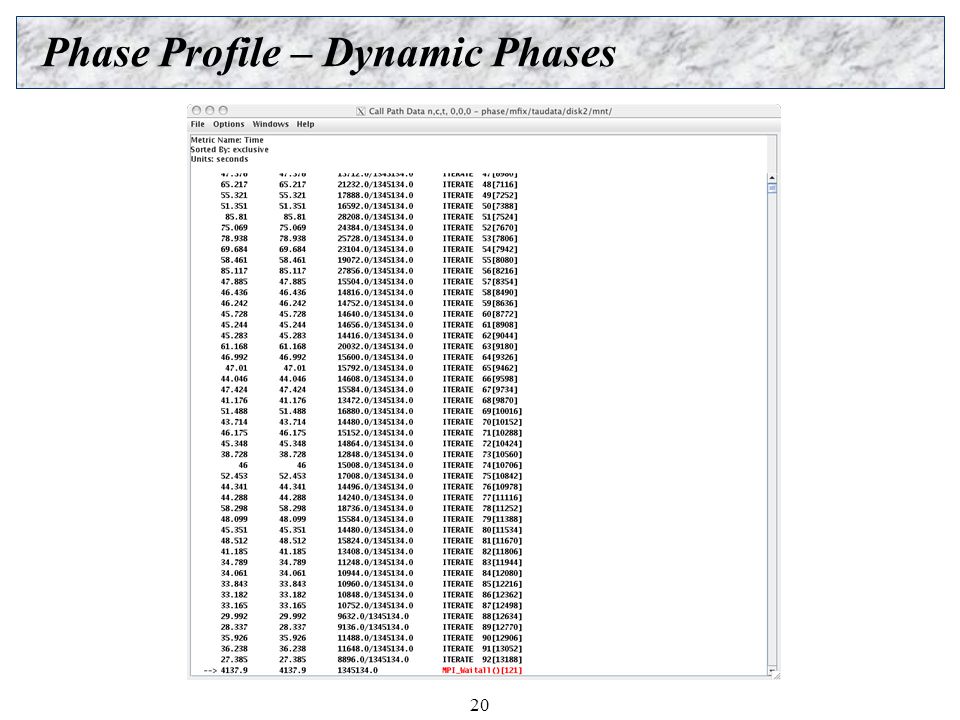Screen dimensions: 960x720
Task: Select row ITERATE 77[11116]
Action: click(371, 498)
